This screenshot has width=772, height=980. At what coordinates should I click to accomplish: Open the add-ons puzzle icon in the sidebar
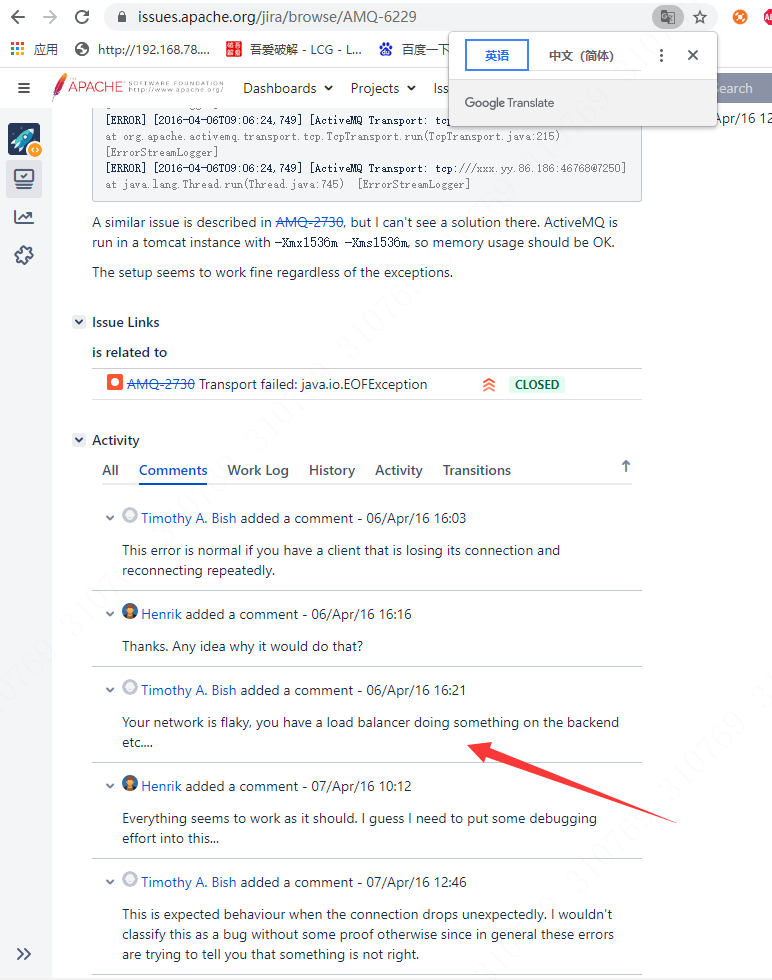point(24,255)
